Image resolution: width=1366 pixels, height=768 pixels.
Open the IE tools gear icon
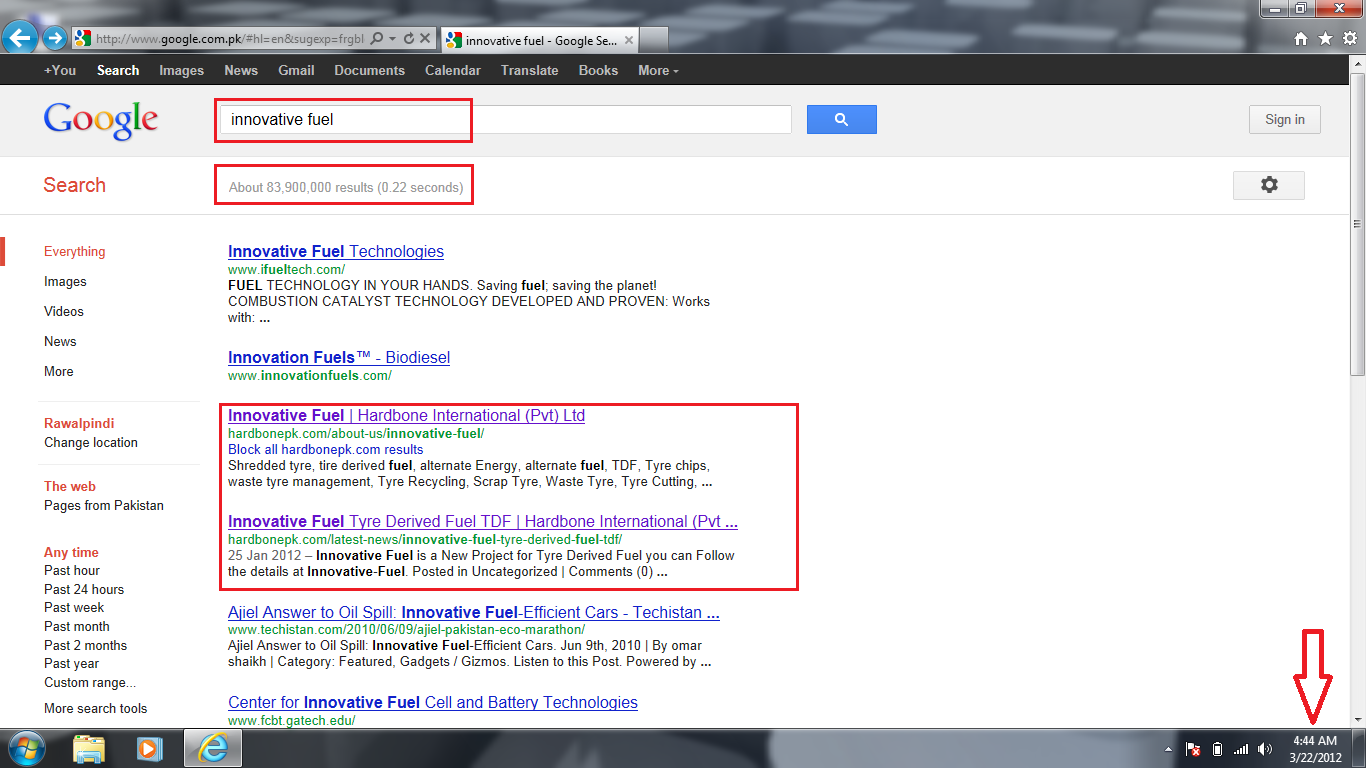tap(1350, 39)
